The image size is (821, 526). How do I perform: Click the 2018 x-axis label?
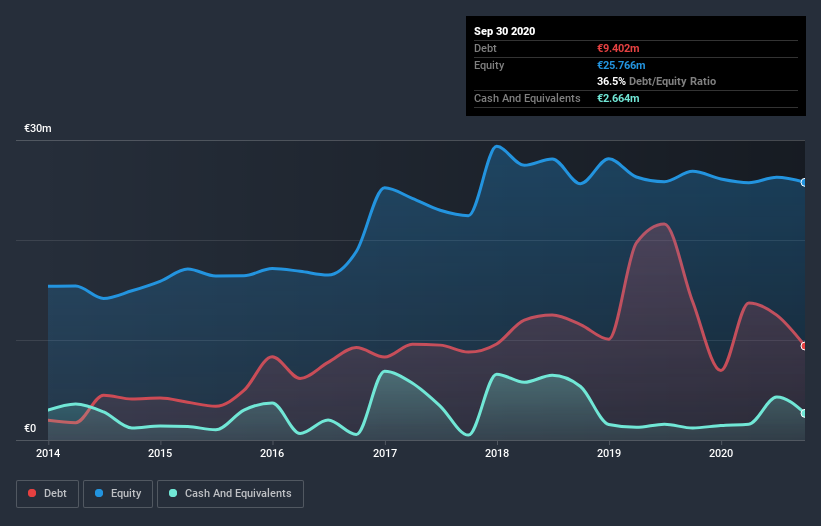coord(497,453)
